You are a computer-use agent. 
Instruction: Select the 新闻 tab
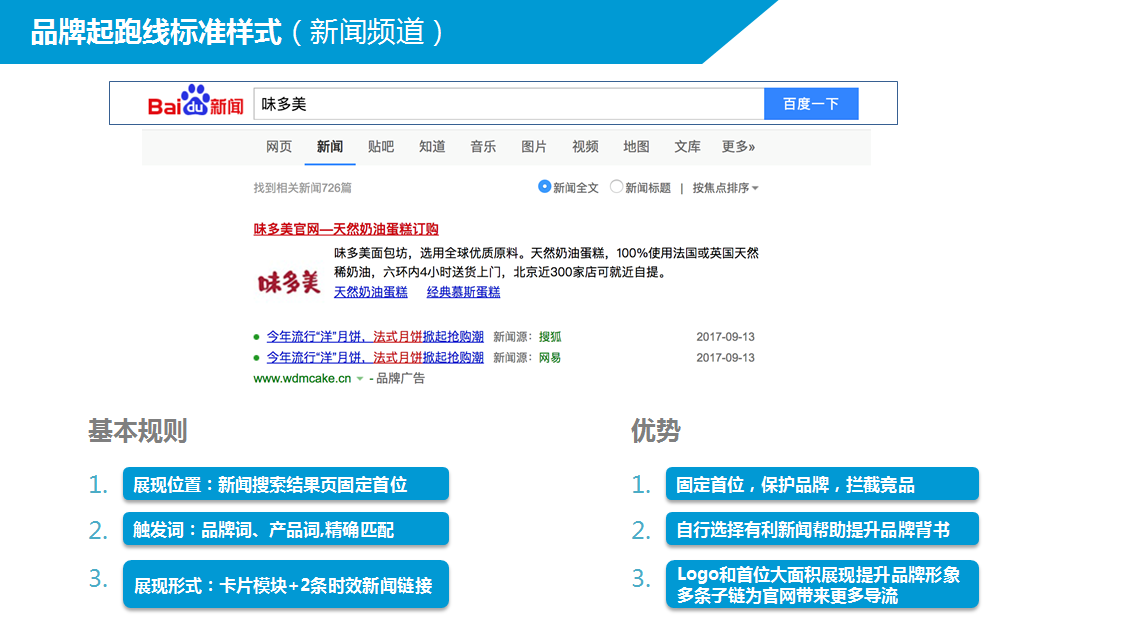pos(329,147)
